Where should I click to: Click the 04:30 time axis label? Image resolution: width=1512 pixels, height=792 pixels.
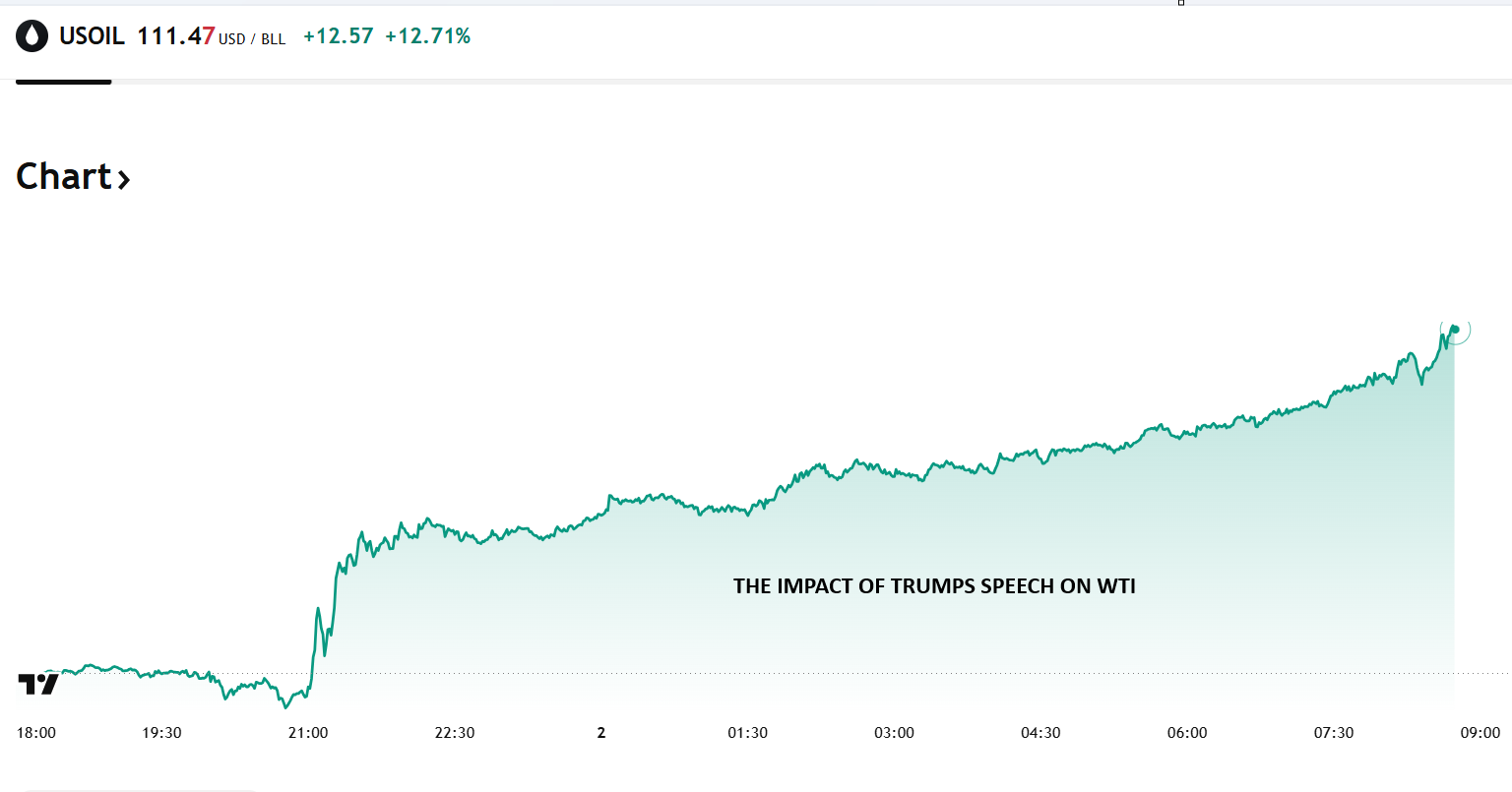[x=1040, y=733]
